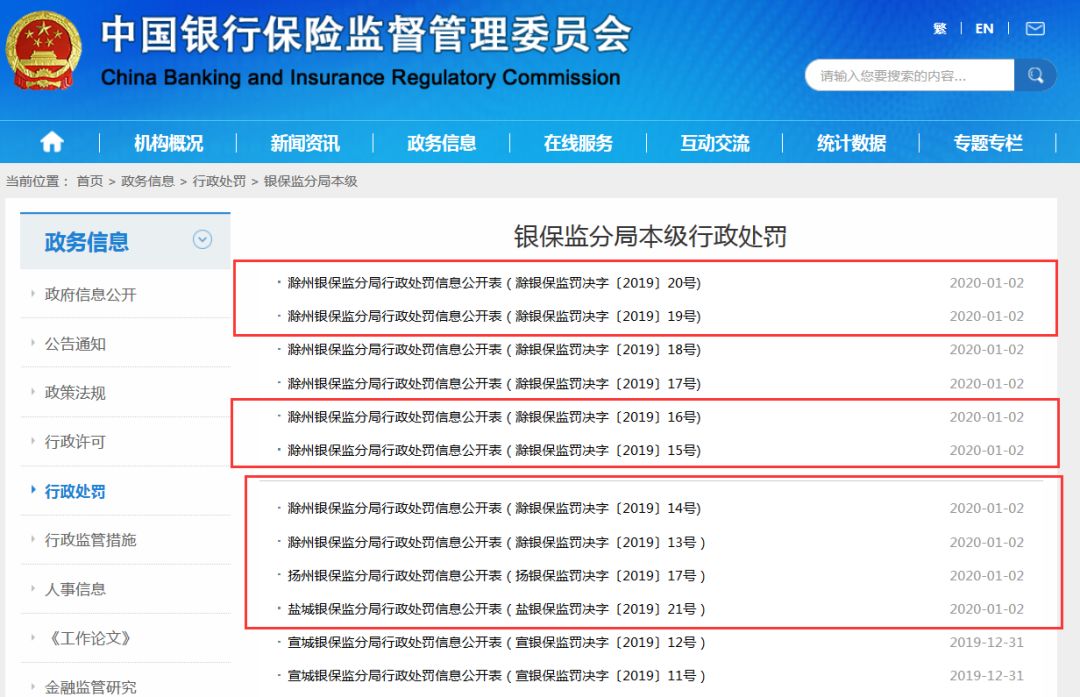1080x697 pixels.
Task: Click 政务信息 sidebar panel title
Action: [87, 242]
